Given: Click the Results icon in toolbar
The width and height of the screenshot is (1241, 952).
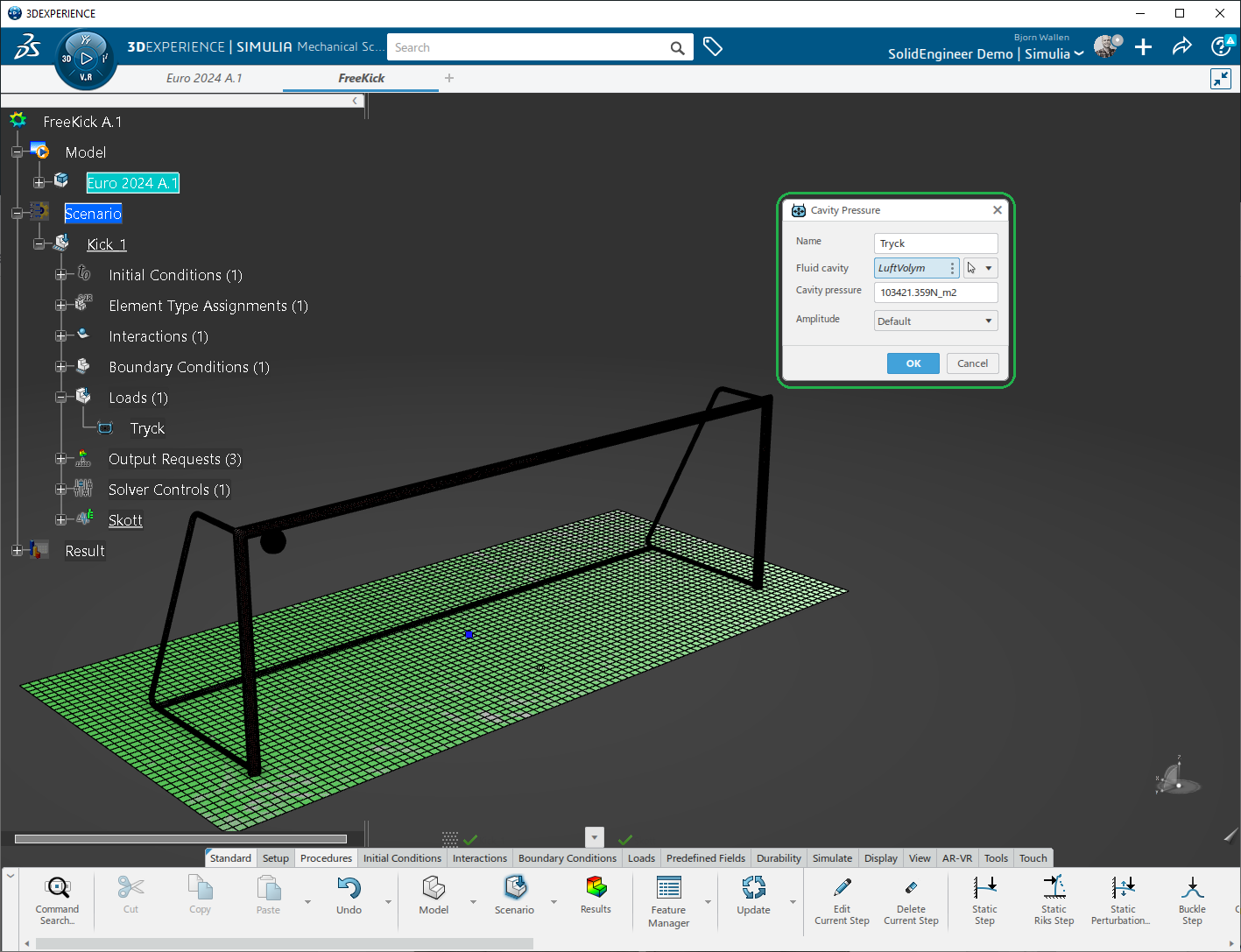Looking at the screenshot, I should [x=596, y=888].
